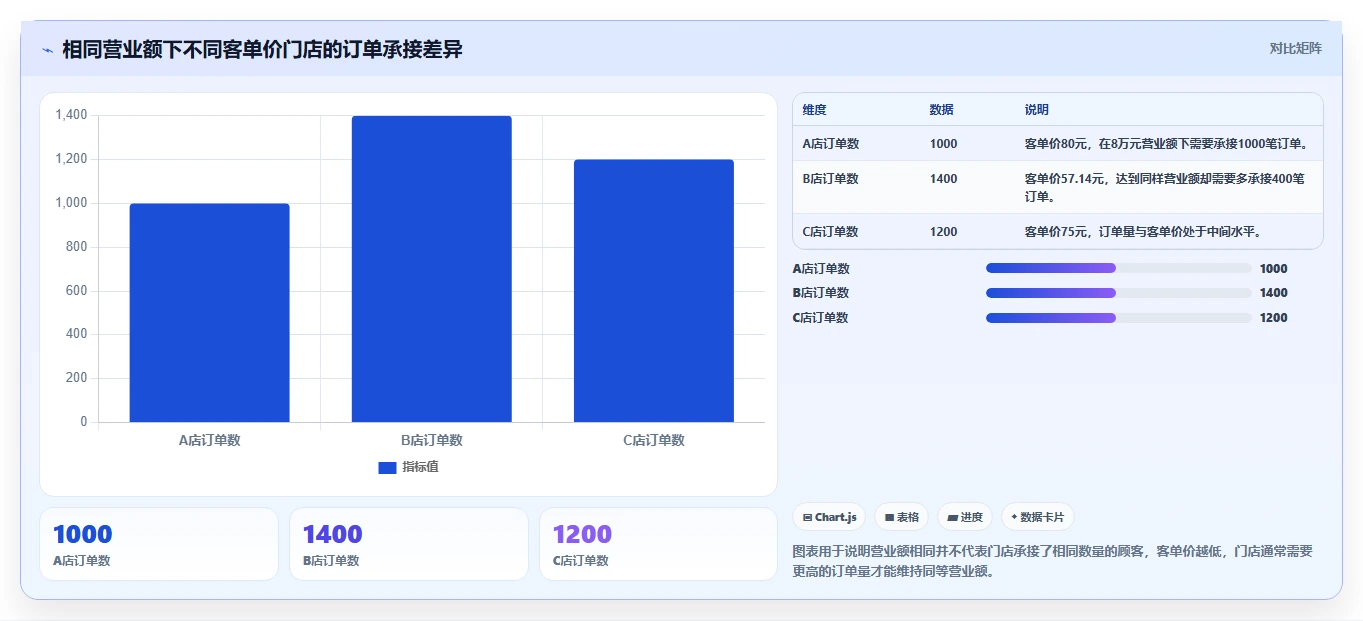Click the C店订单数 bar in the chart
The width and height of the screenshot is (1363, 621).
click(x=653, y=291)
